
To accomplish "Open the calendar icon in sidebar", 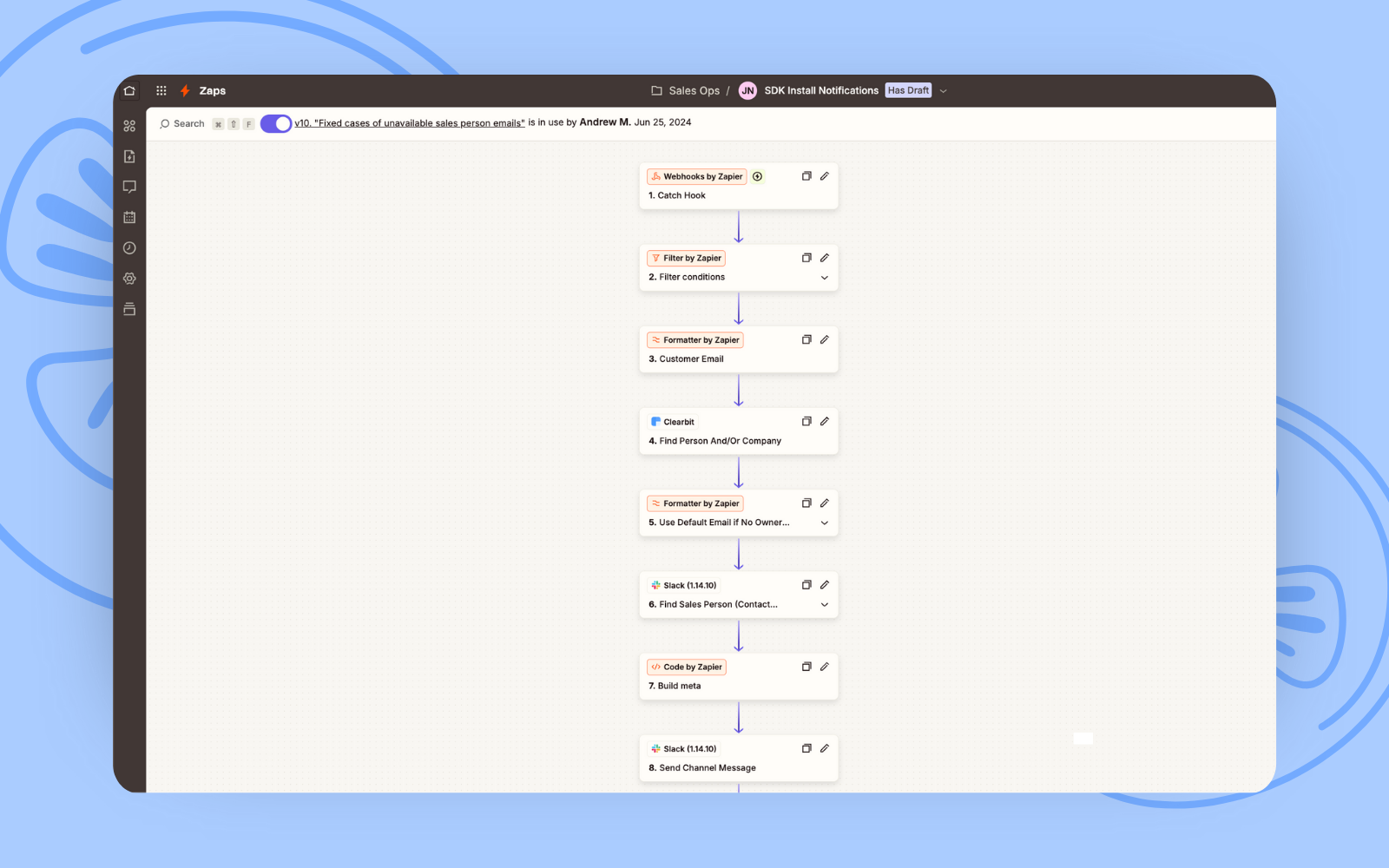I will [129, 217].
